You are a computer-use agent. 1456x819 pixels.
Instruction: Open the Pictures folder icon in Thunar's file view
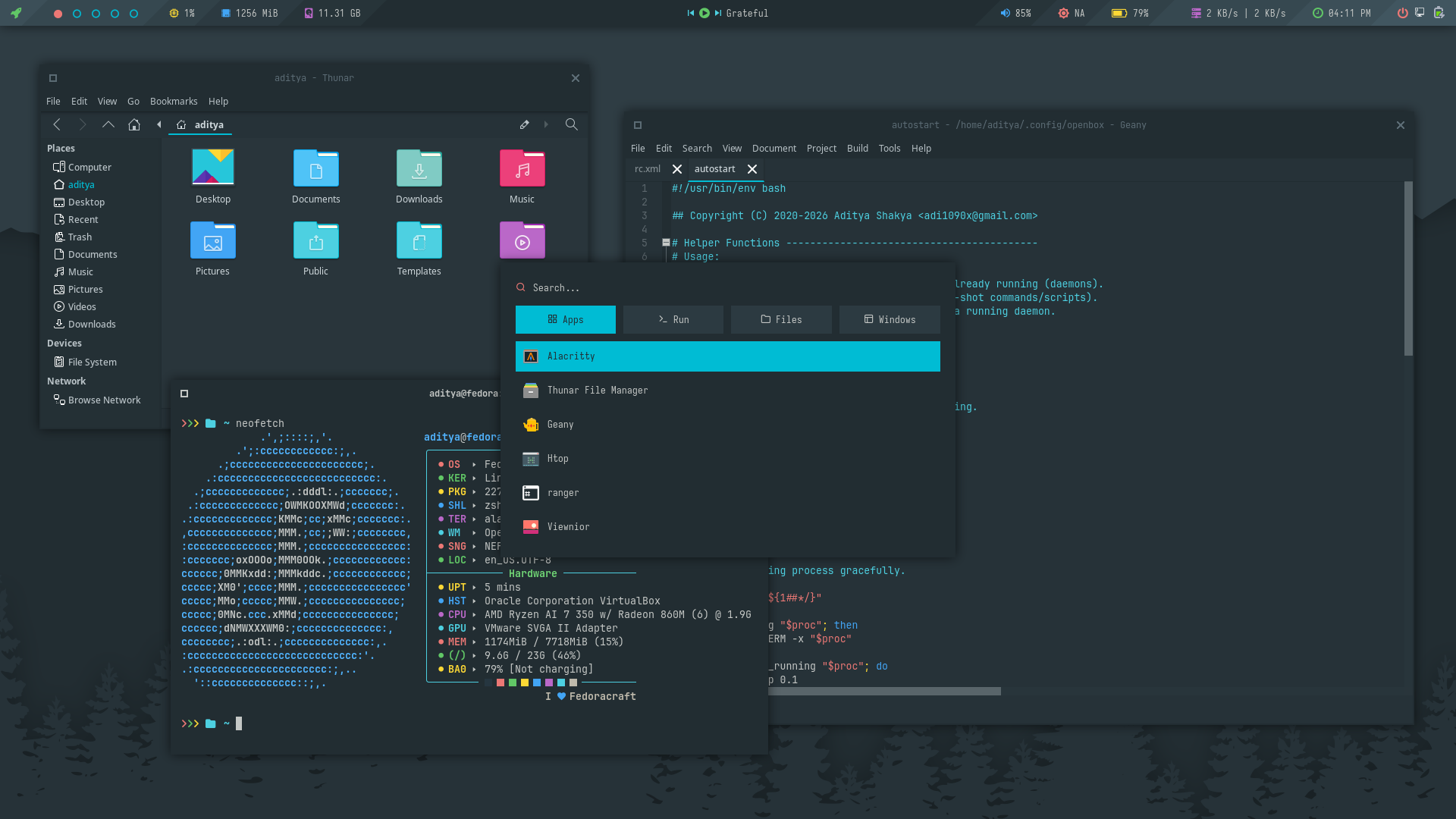click(x=213, y=240)
